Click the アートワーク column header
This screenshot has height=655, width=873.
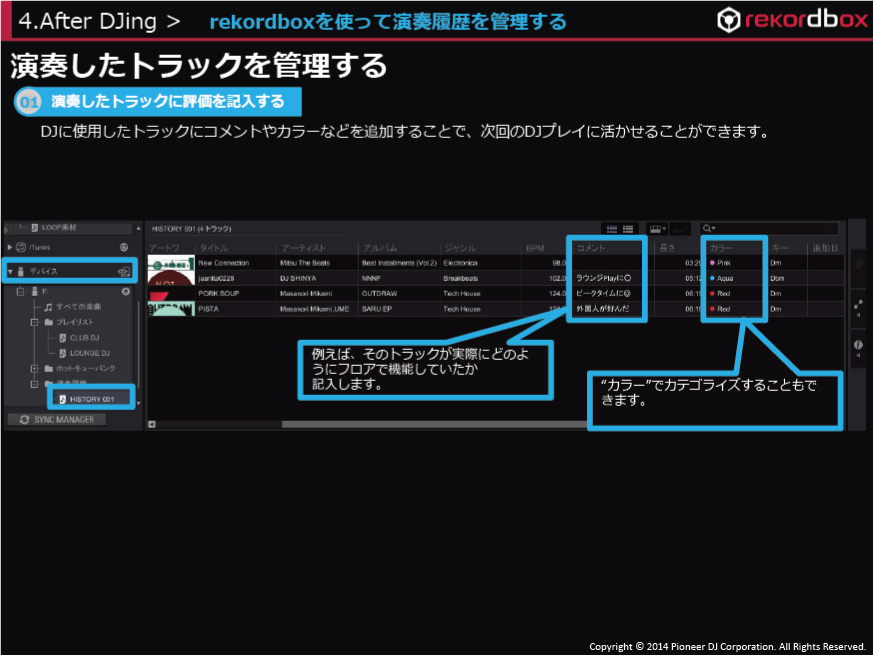164,248
